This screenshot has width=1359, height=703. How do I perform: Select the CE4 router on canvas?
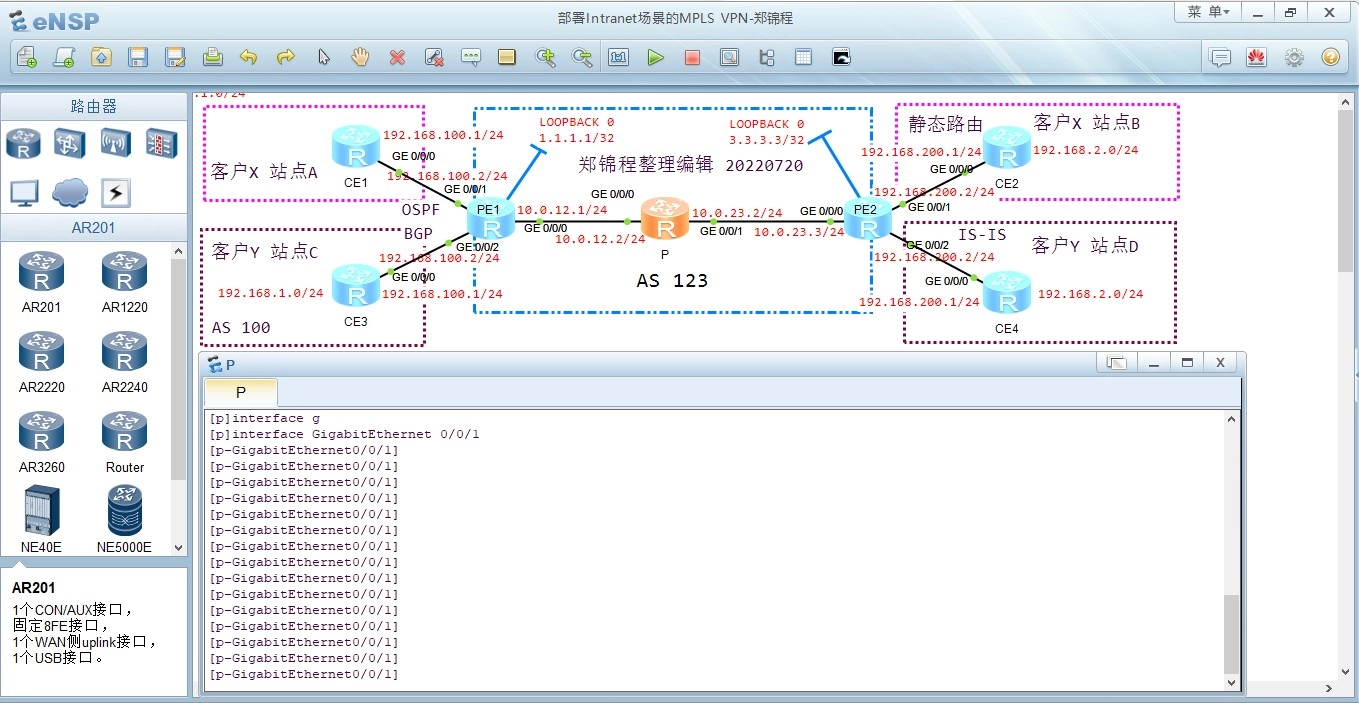pos(1006,293)
